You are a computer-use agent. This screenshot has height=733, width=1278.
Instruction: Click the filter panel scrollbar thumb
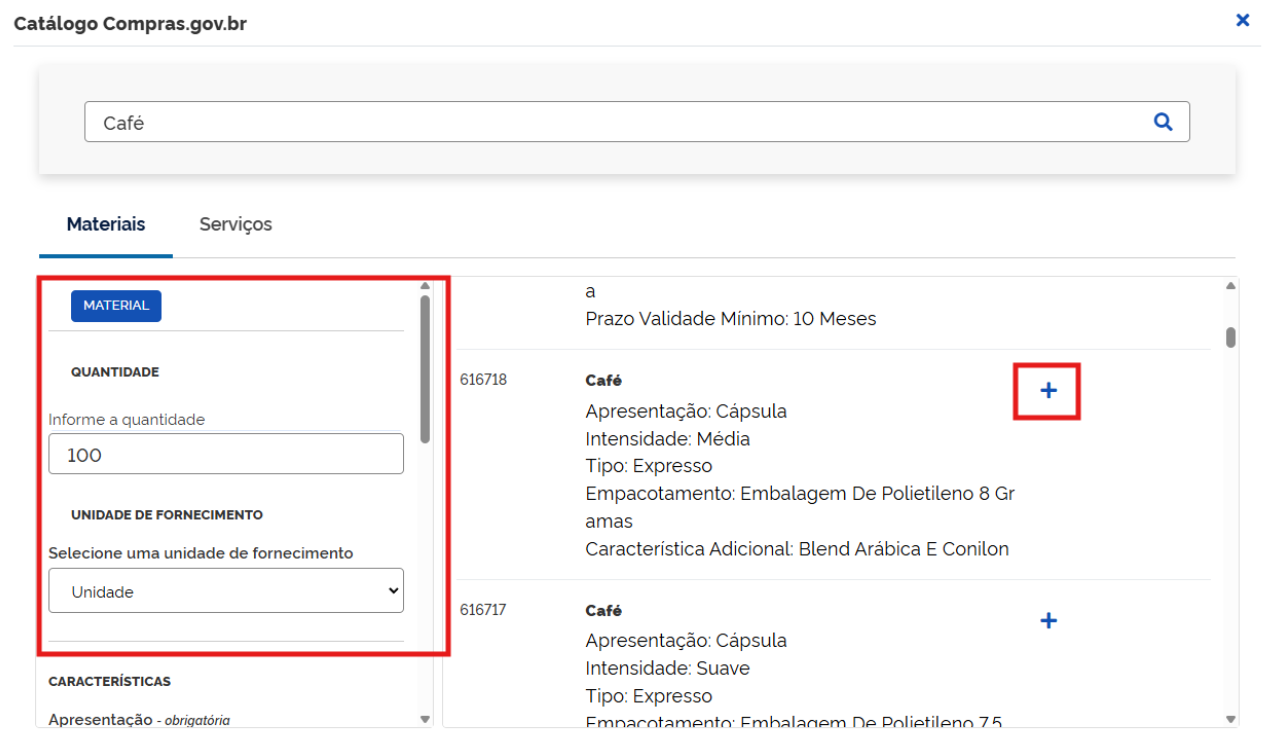coord(425,368)
